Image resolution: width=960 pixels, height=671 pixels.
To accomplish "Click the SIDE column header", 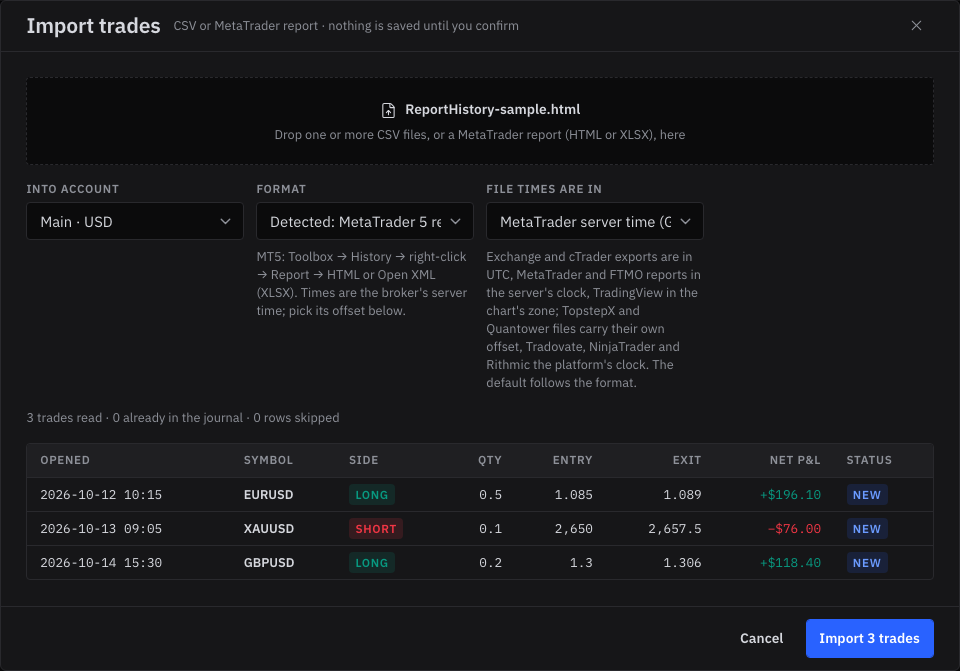I will [x=364, y=460].
